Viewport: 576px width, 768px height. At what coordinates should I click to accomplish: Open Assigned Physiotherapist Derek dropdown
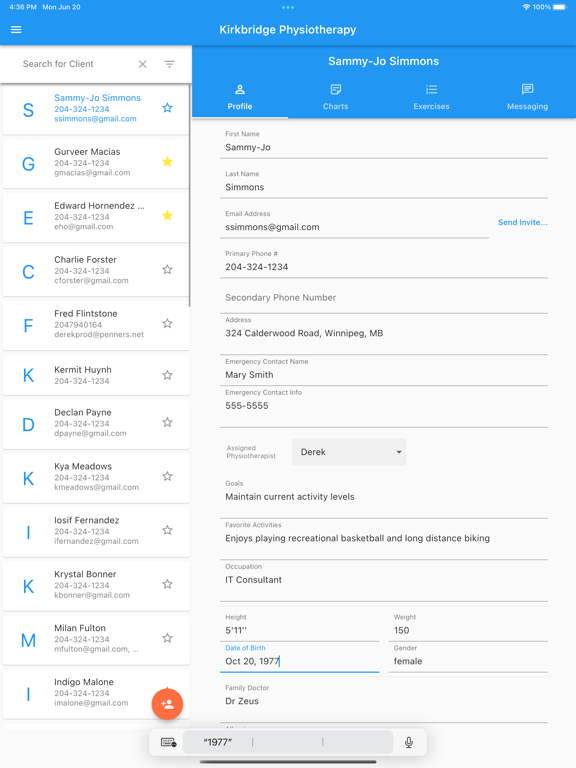349,452
